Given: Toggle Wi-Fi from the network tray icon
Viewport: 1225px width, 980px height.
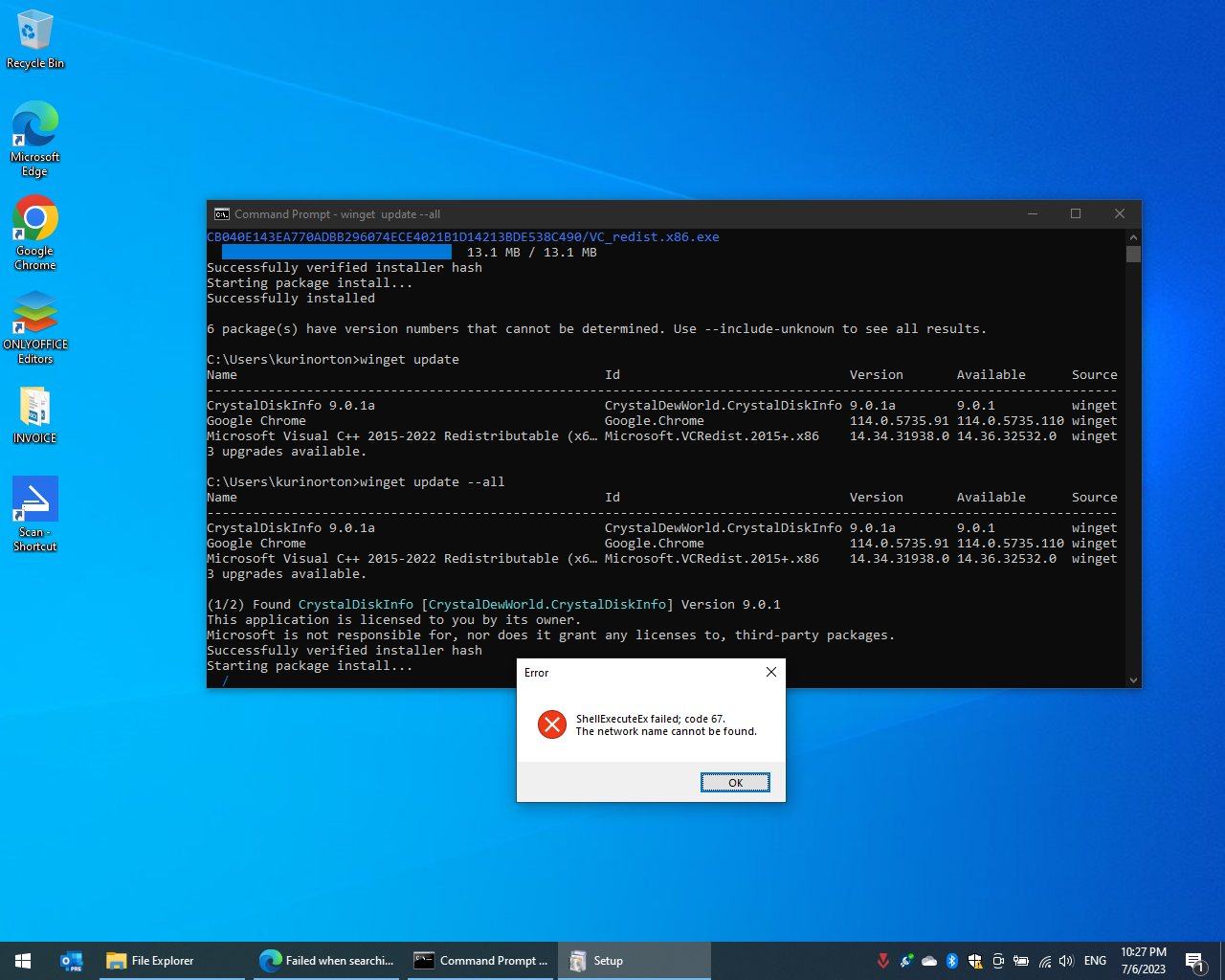Looking at the screenshot, I should click(1044, 961).
